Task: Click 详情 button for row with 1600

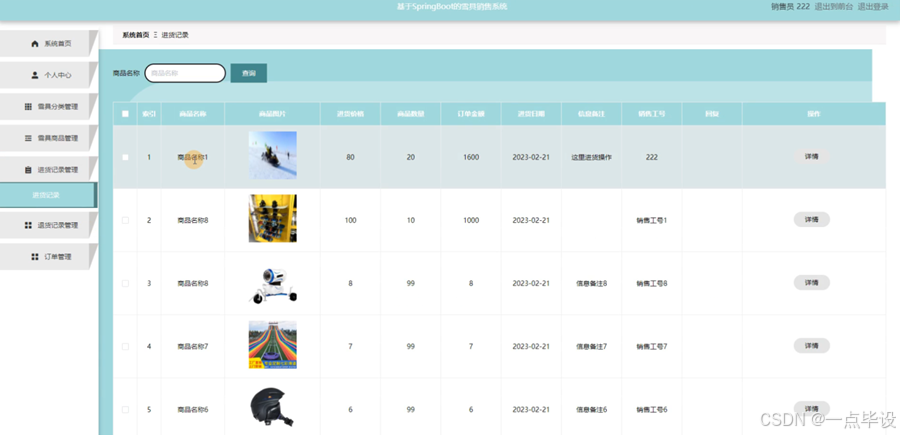Action: coord(812,156)
